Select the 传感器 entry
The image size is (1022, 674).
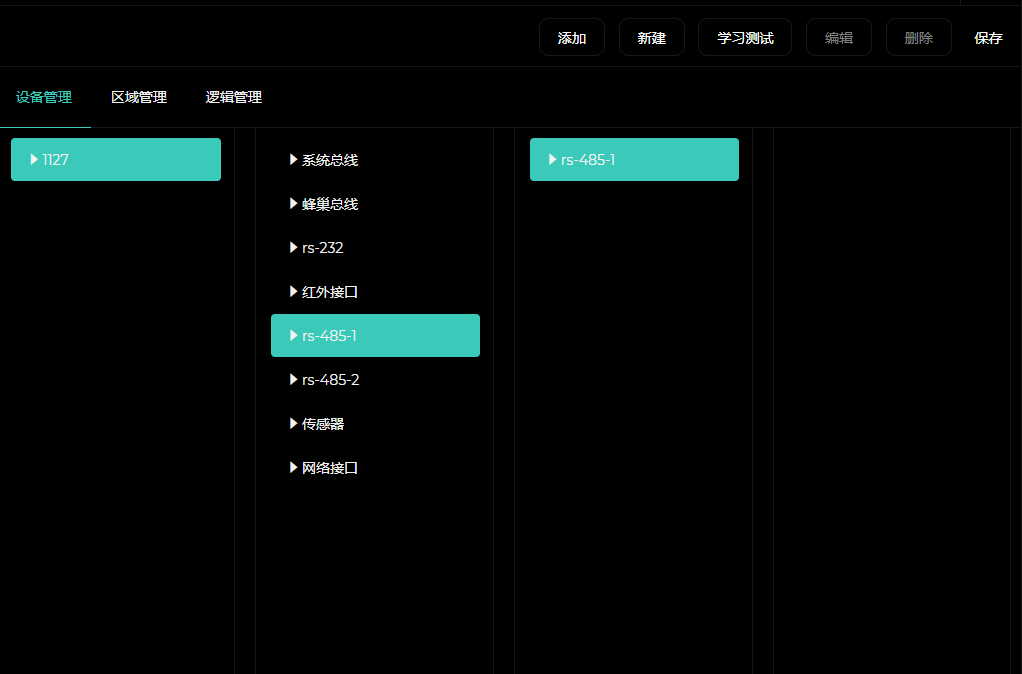(323, 424)
